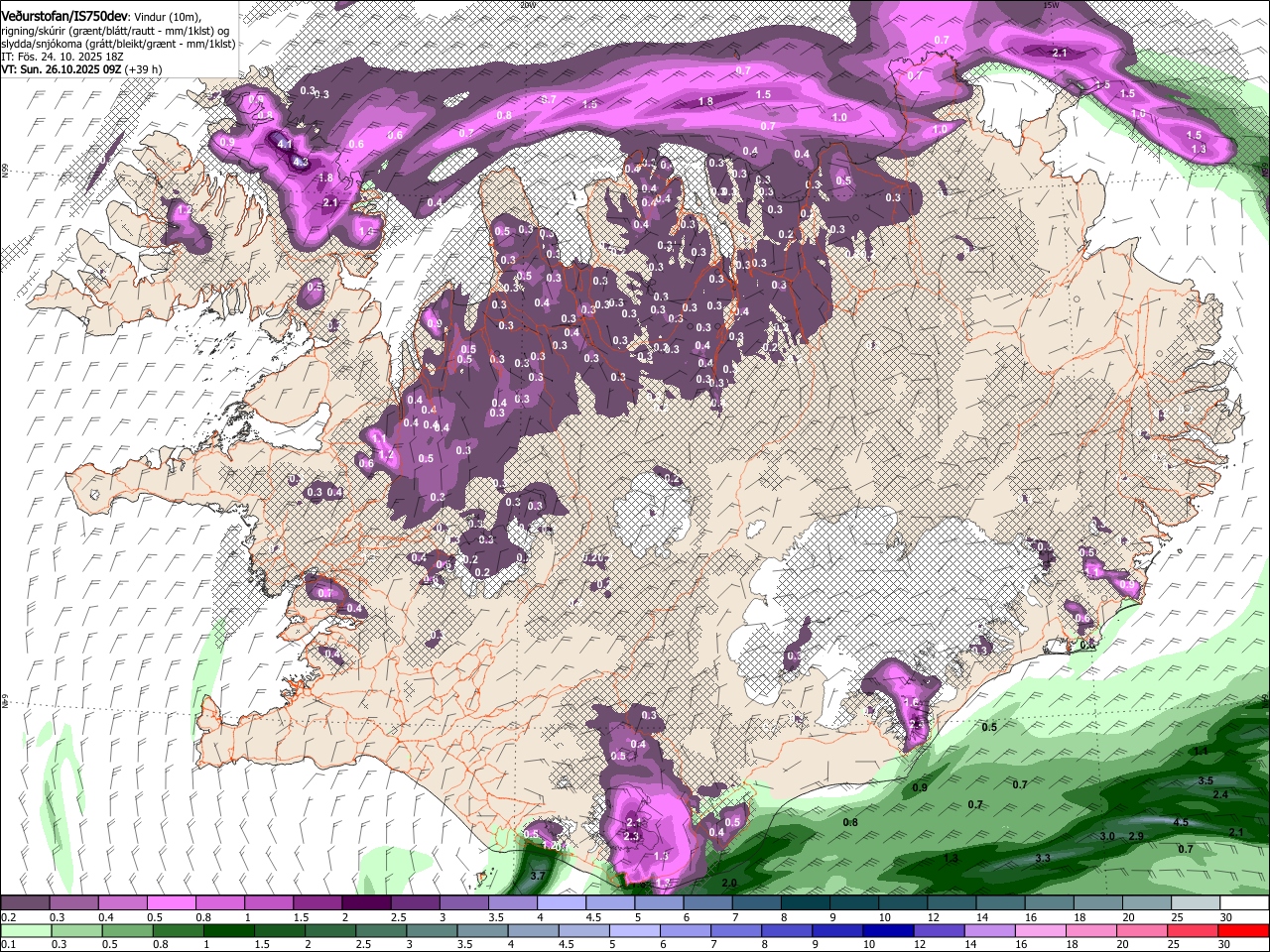
Task: Pick bottom-row darkest green swatch between 1 and 1.5
Action: coord(228,930)
